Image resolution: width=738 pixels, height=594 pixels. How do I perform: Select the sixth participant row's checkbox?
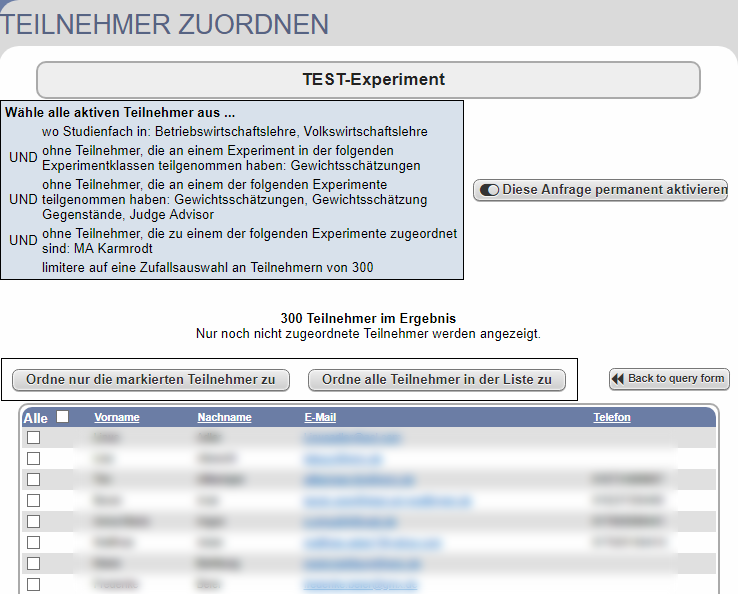click(34, 542)
